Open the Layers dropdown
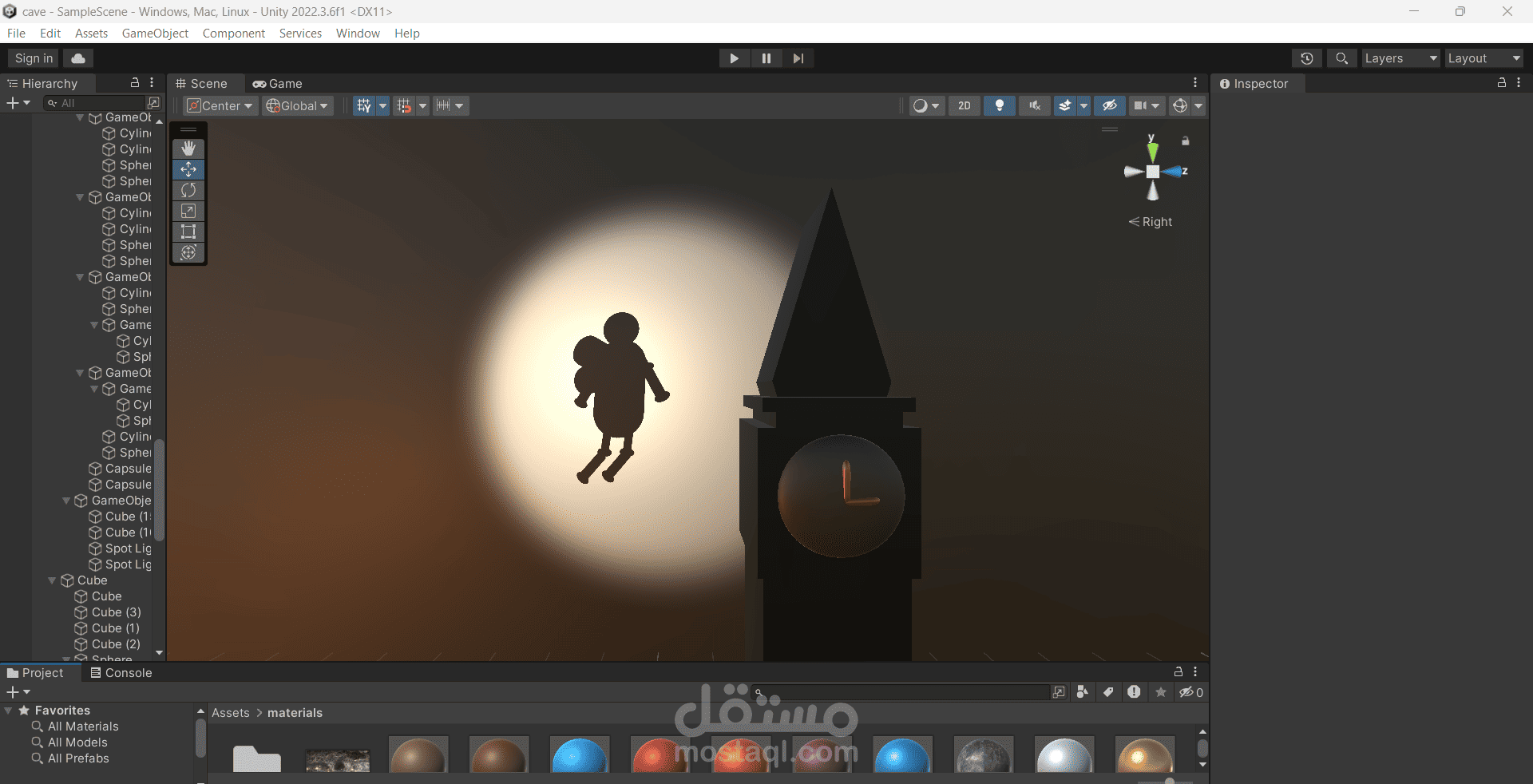1533x784 pixels. pyautogui.click(x=1400, y=58)
